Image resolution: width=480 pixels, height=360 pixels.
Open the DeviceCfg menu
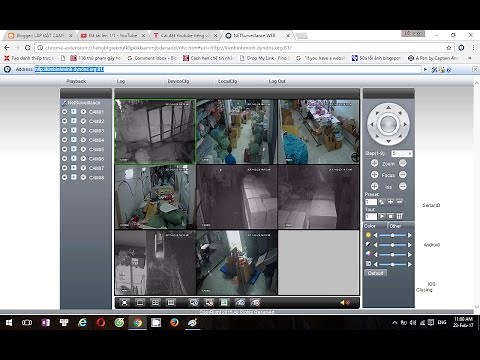(178, 81)
